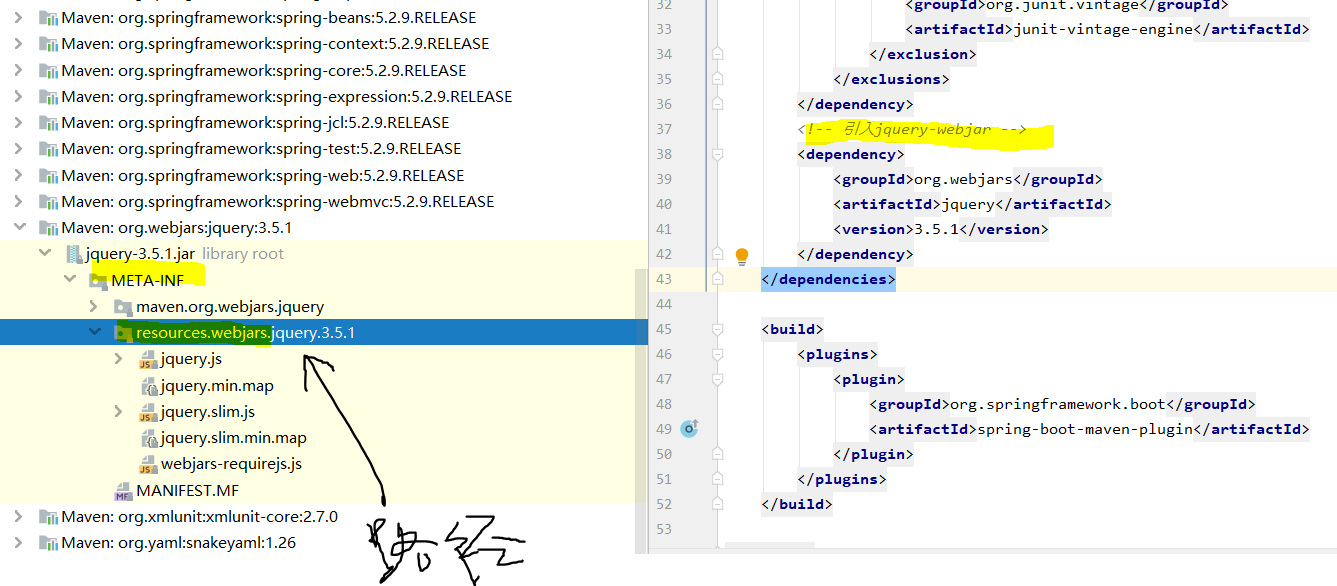Click the yellow intention light bulb
This screenshot has width=1337, height=586.
(742, 255)
